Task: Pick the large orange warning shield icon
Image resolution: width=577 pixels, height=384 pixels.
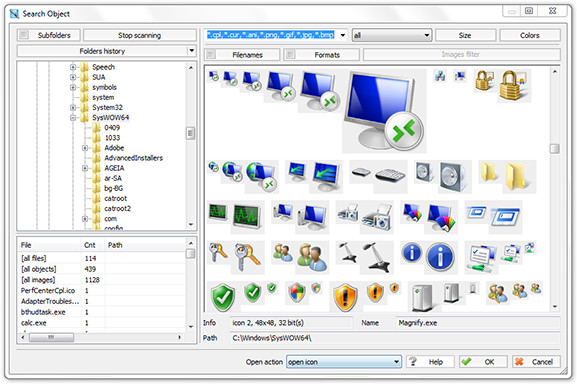Action: click(x=345, y=296)
